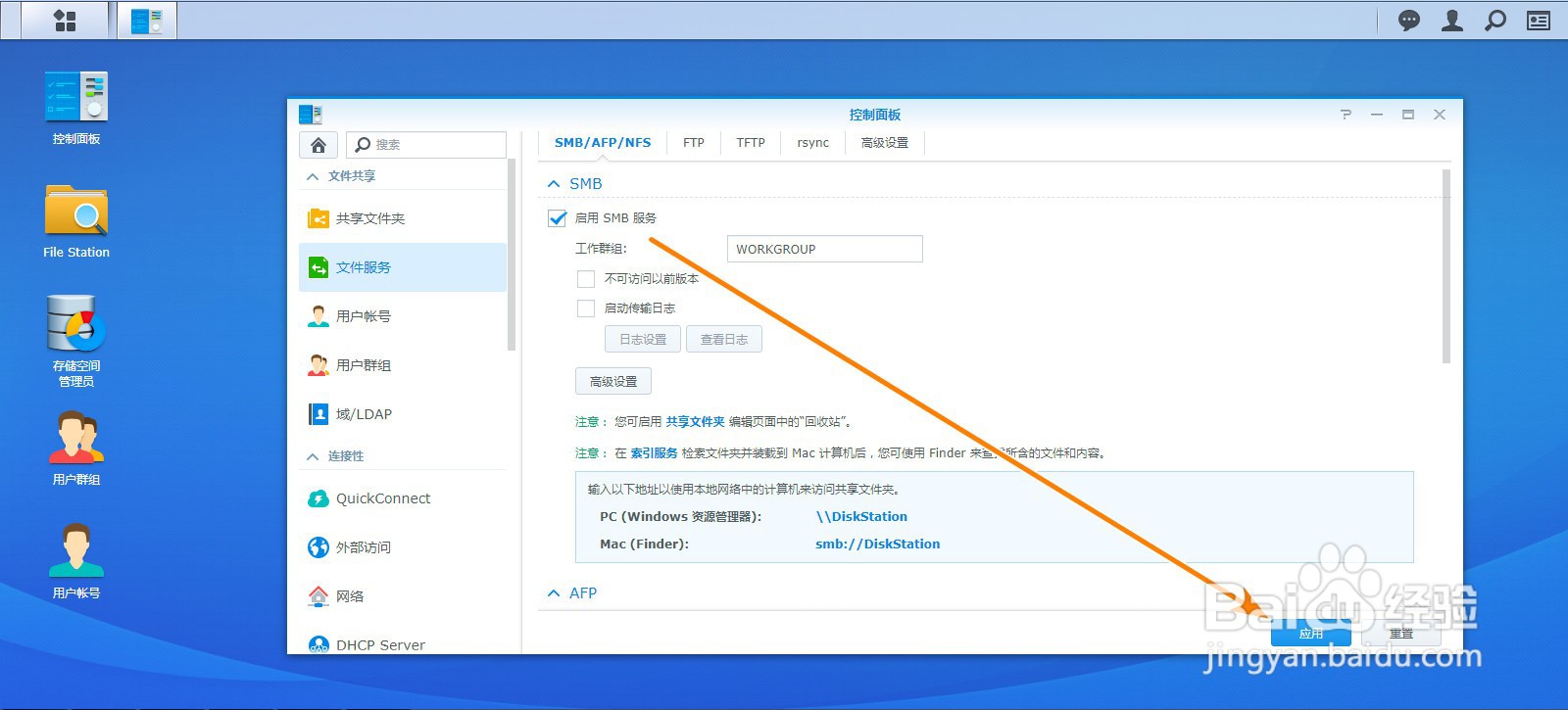1568x710 pixels.
Task: Click the 重置 reset button
Action: point(1401,634)
